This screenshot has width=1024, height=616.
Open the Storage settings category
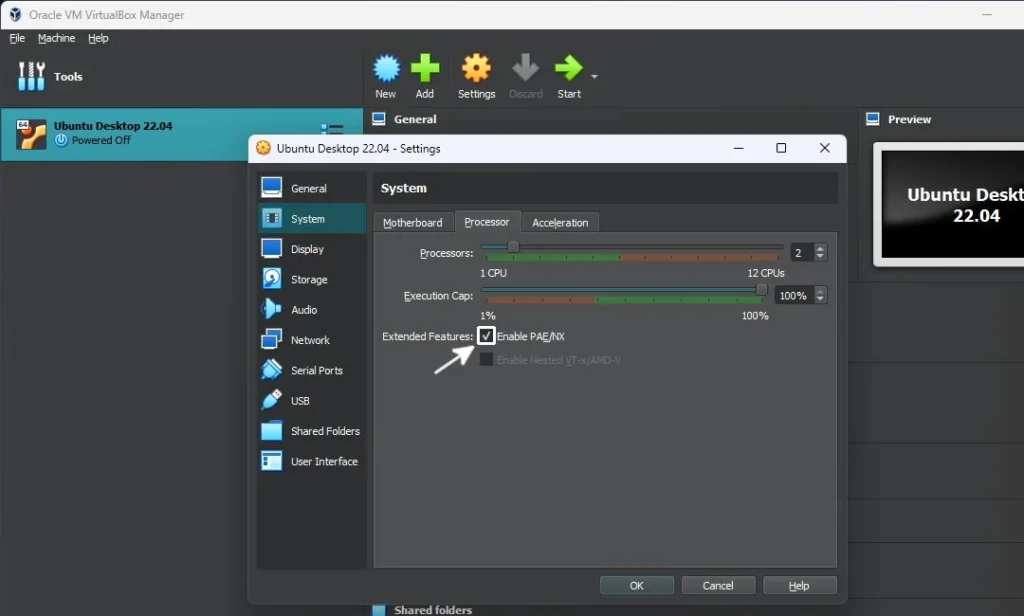(x=312, y=279)
